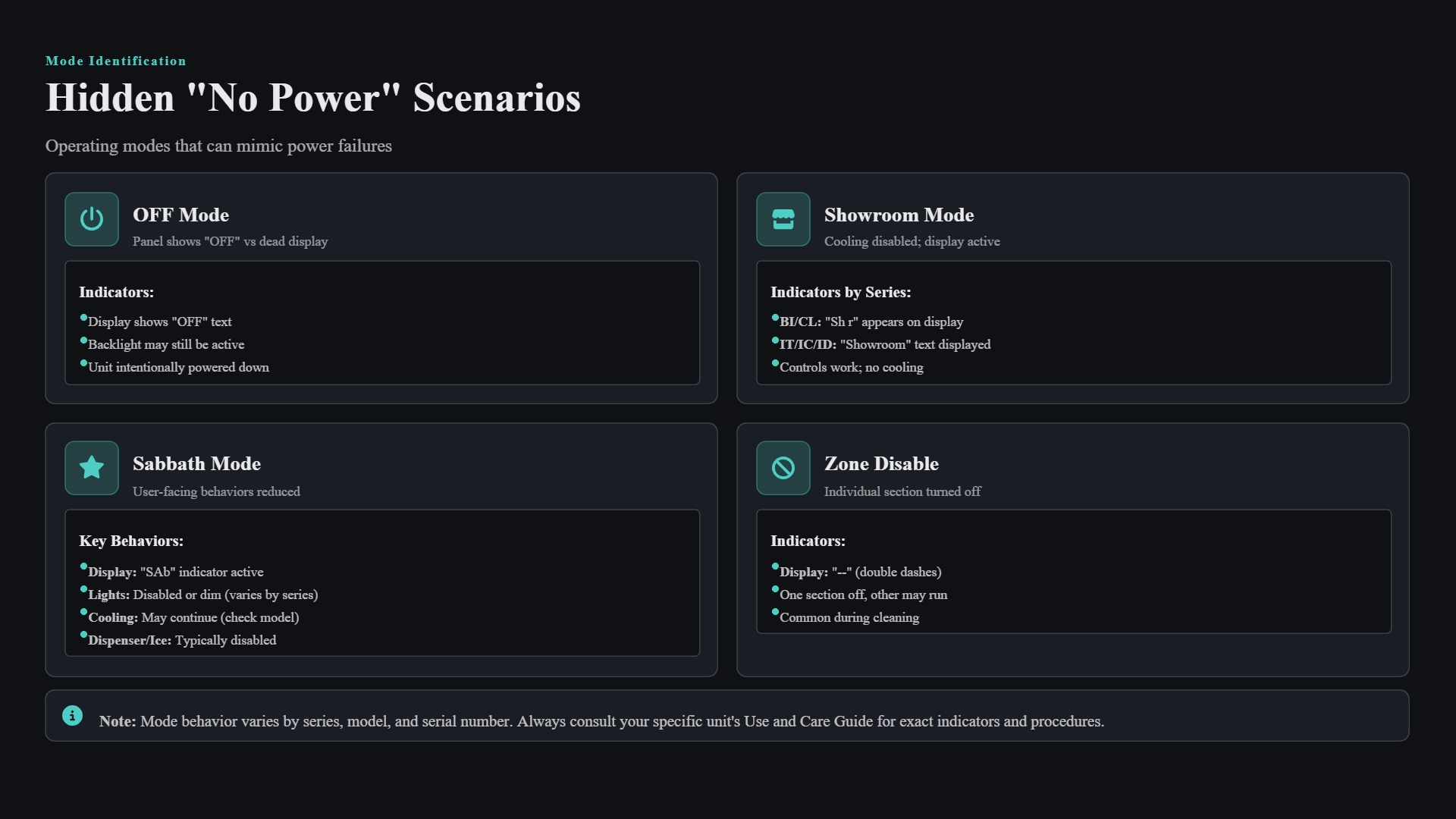Viewport: 1456px width, 819px height.
Task: Click the Sabbath Mode star icon
Action: pos(92,468)
